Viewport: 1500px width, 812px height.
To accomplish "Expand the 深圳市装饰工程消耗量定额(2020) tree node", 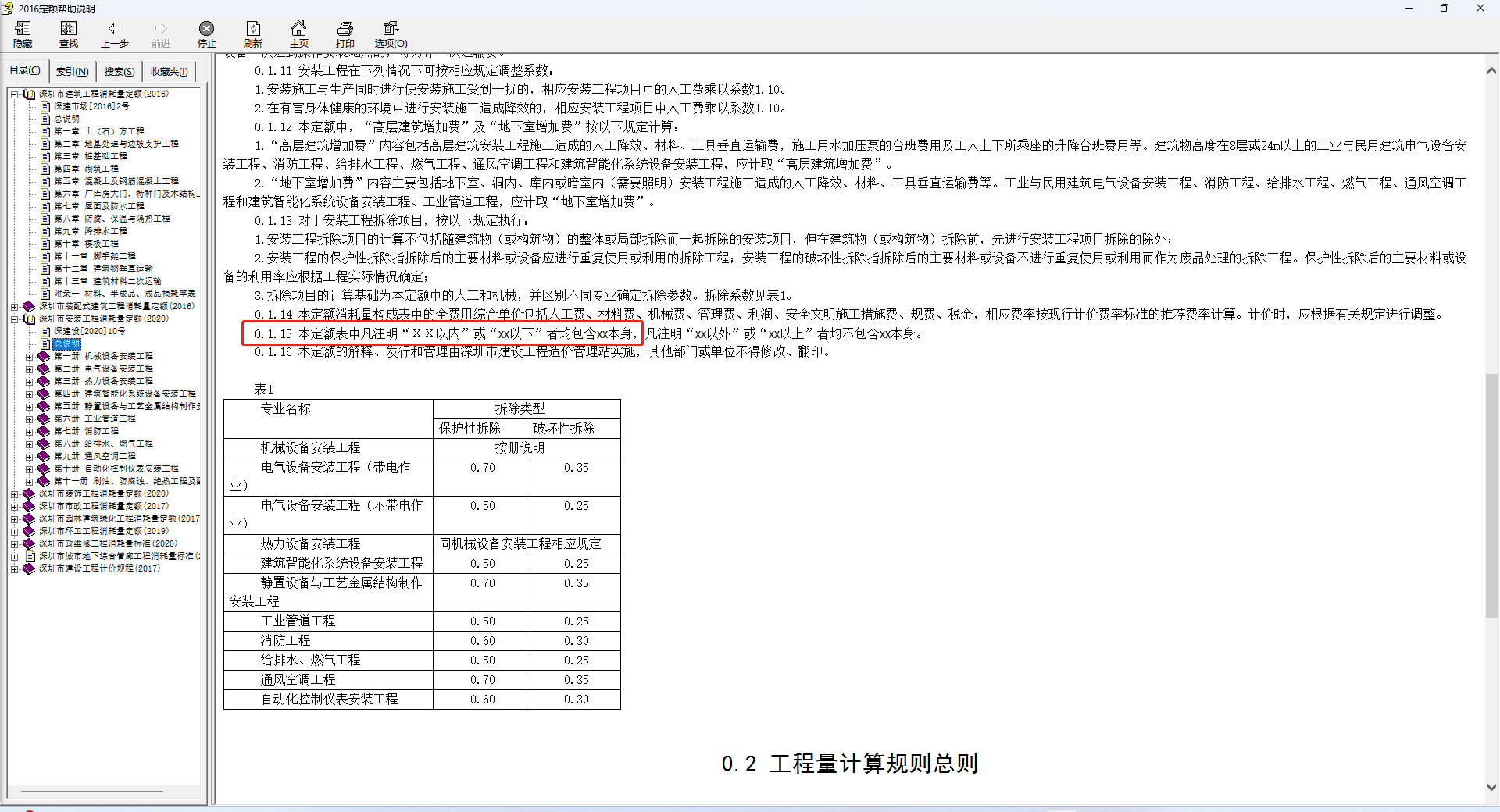I will pyautogui.click(x=14, y=493).
